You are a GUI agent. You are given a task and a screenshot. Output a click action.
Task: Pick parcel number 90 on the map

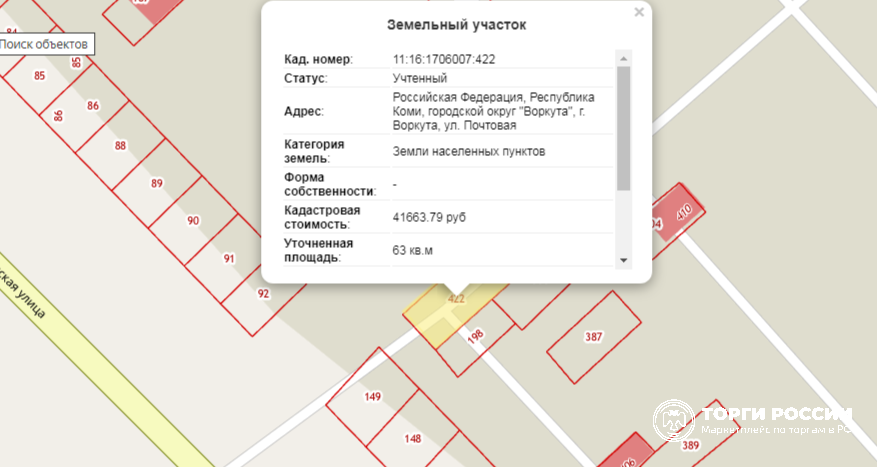click(x=192, y=220)
